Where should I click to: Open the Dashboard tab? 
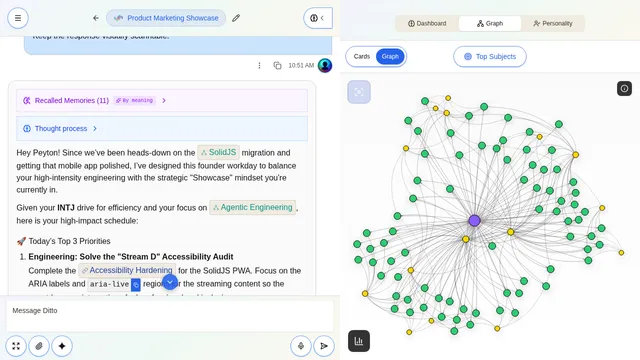(427, 23)
